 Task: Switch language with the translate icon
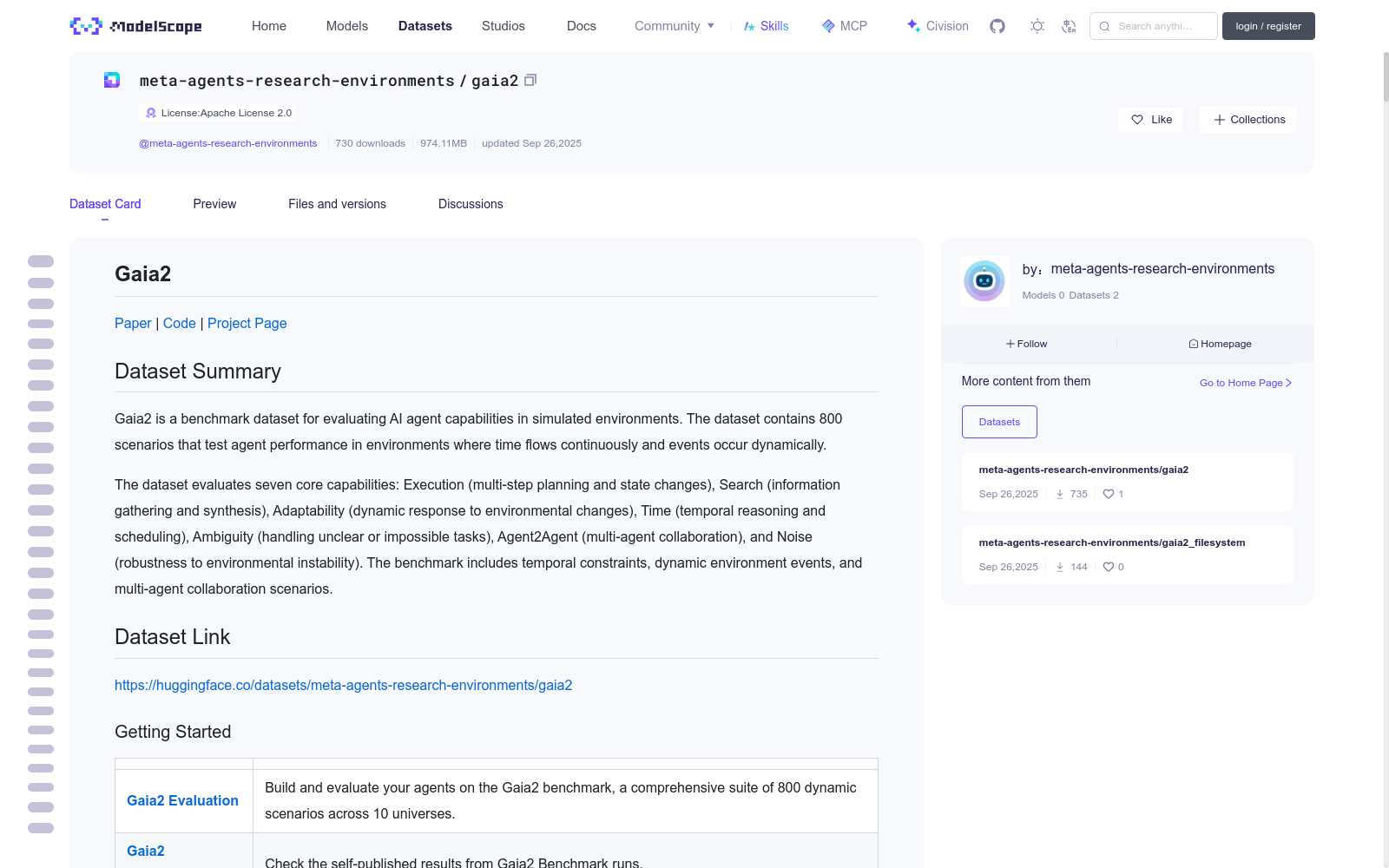pos(1069,26)
